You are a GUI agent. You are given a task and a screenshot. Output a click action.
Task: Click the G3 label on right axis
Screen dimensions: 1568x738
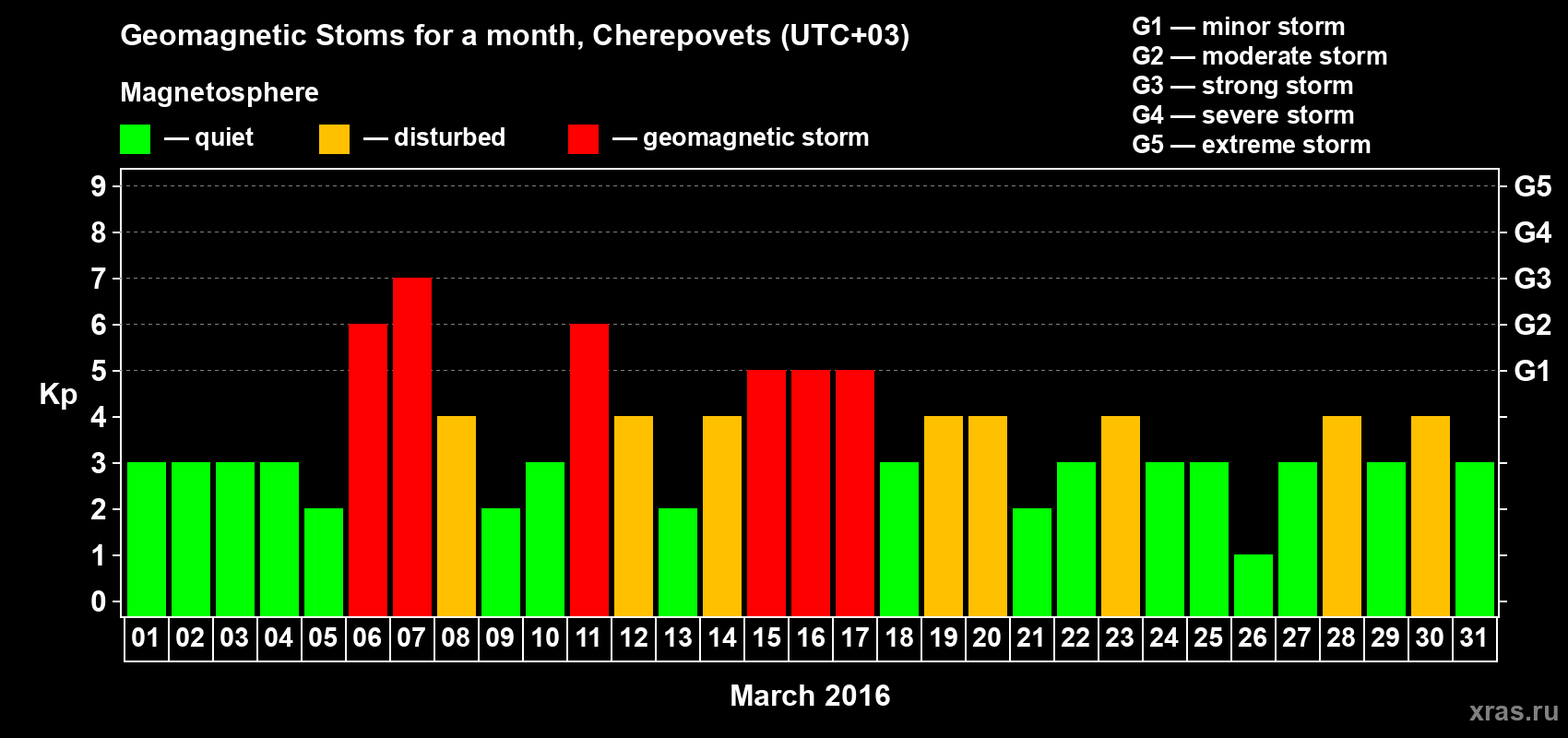(x=1533, y=279)
